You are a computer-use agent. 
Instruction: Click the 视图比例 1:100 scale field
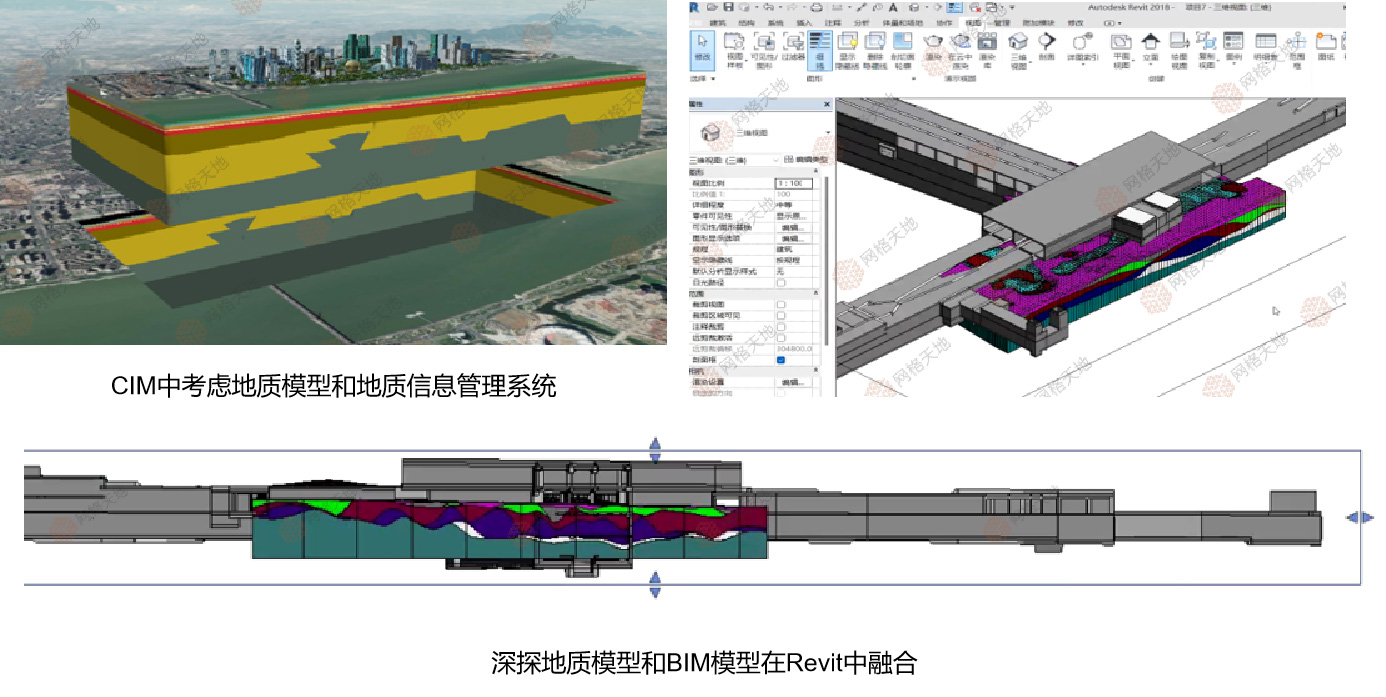click(x=795, y=183)
